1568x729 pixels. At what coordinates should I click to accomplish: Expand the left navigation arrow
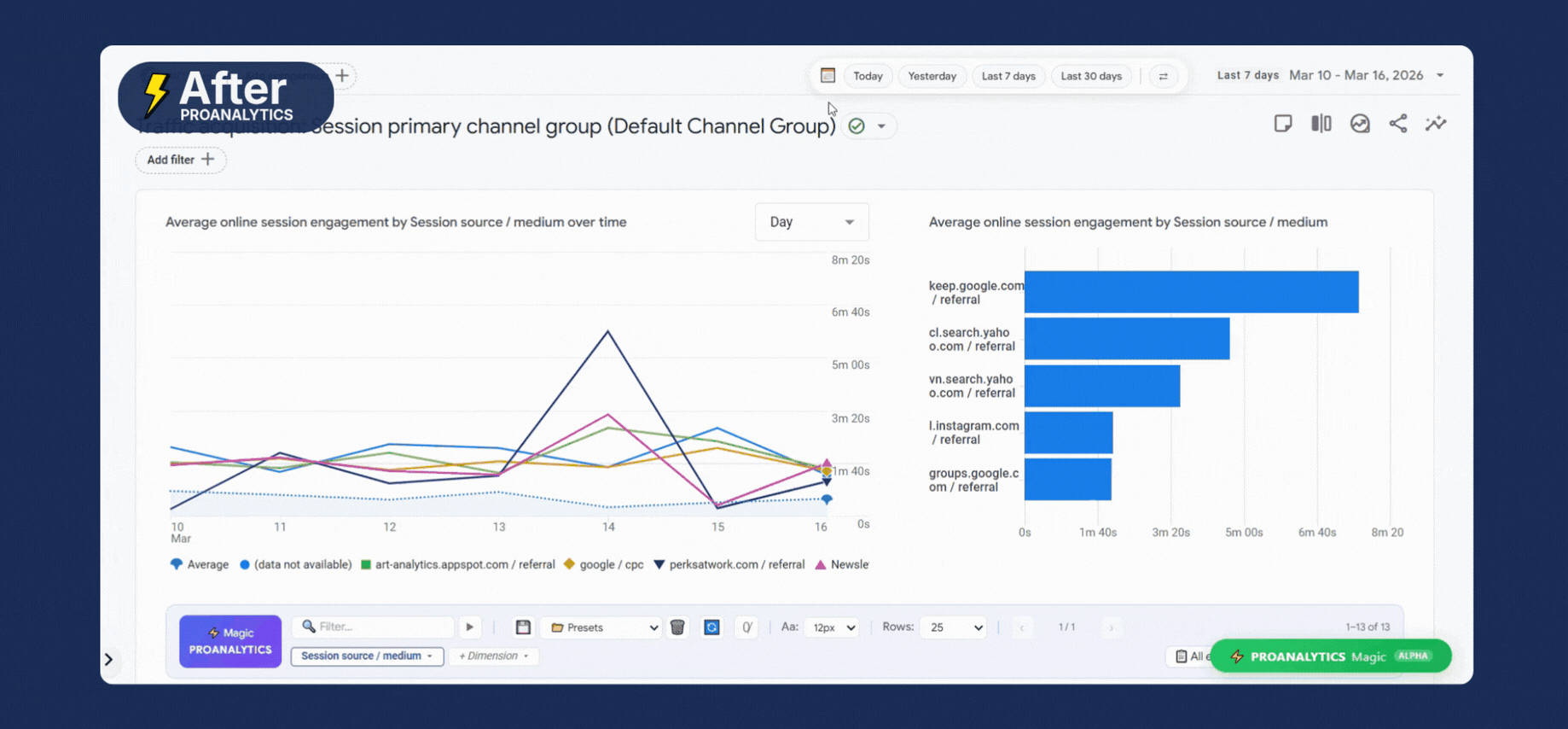pyautogui.click(x=108, y=659)
